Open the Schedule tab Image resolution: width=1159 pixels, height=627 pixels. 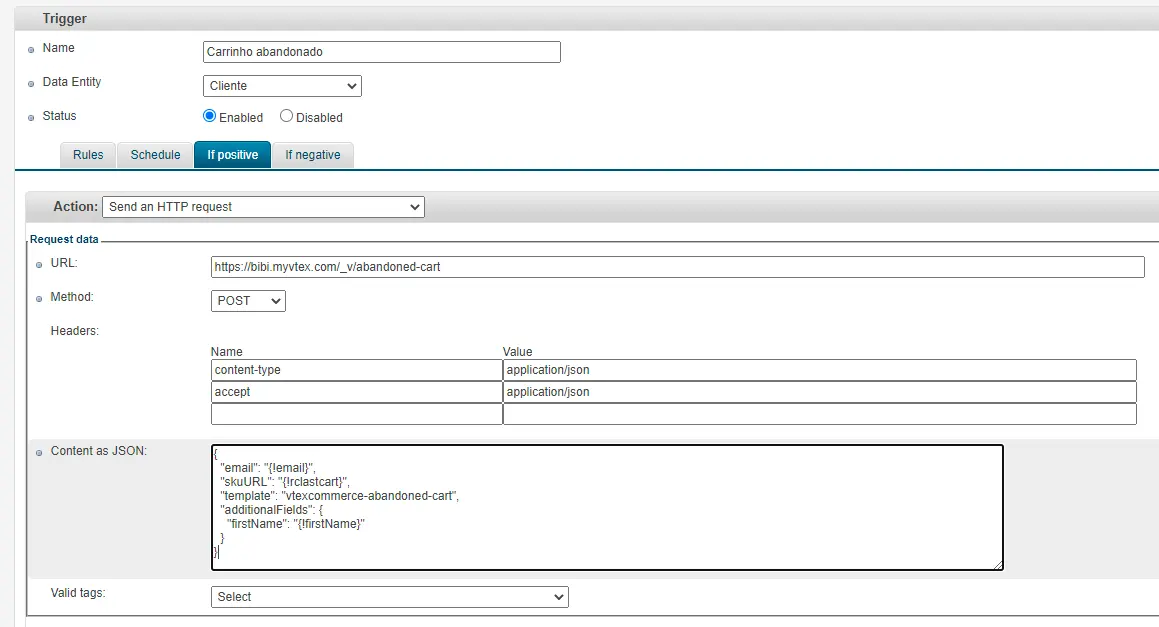pyautogui.click(x=155, y=155)
